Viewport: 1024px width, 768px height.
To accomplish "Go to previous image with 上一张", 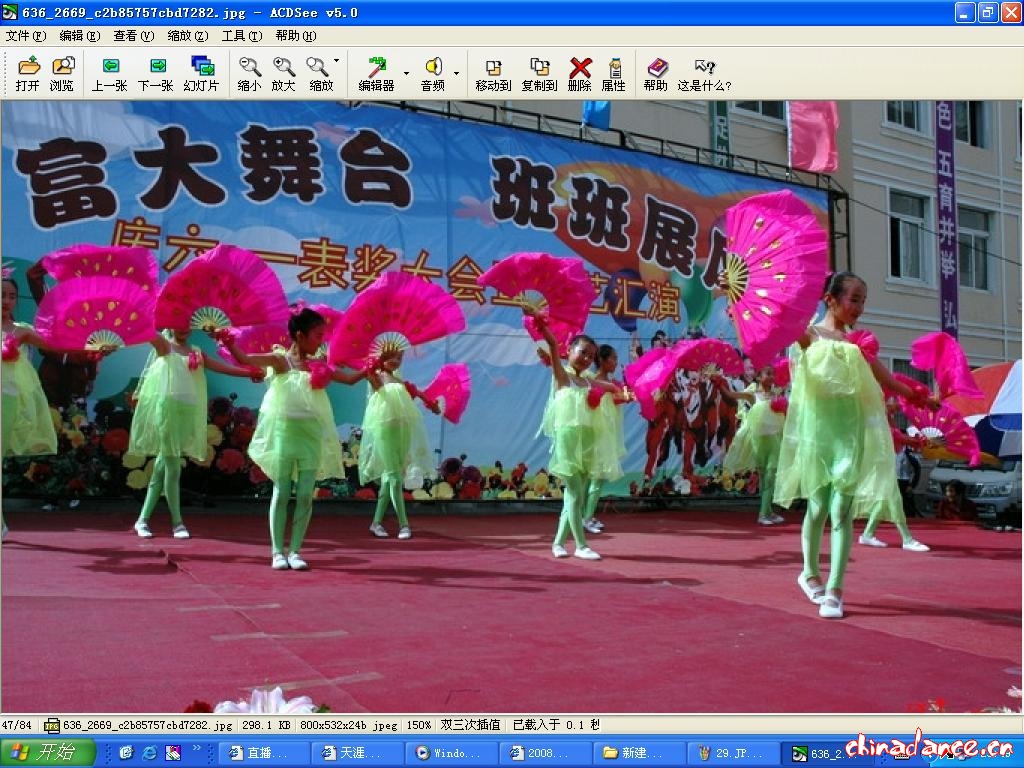I will (x=110, y=73).
